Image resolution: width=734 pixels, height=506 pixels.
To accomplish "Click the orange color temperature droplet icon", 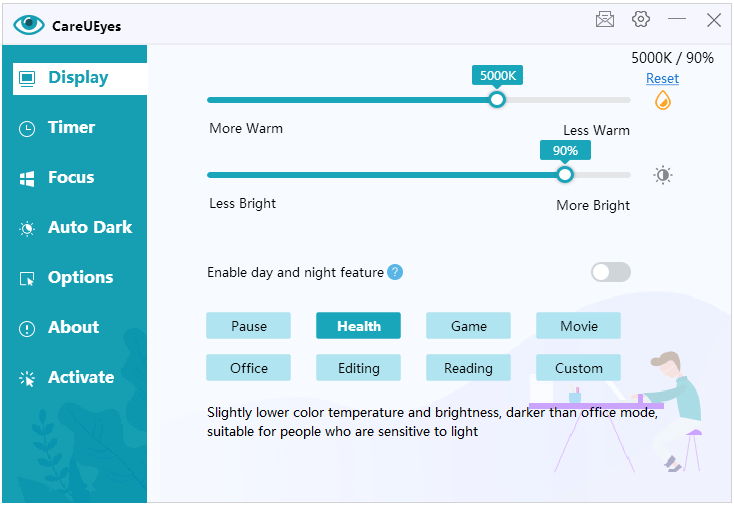I will [662, 100].
